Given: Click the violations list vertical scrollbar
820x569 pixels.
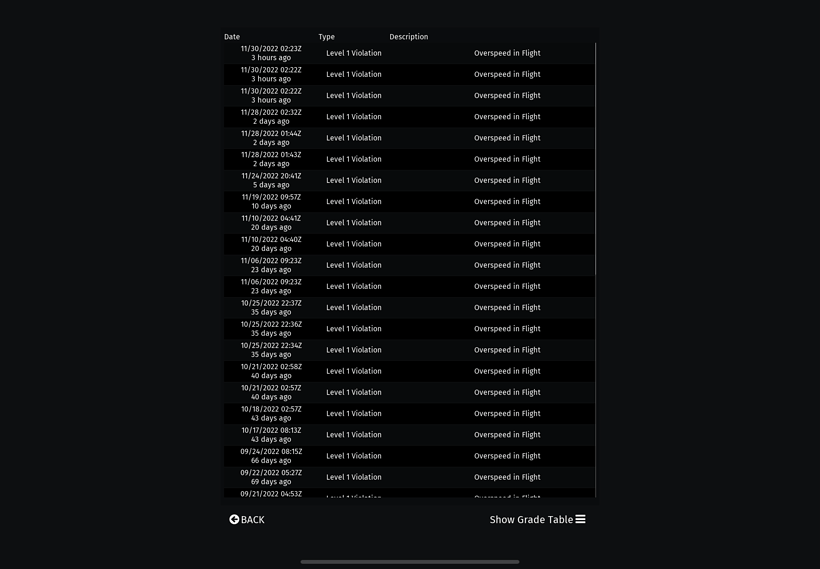Looking at the screenshot, I should (595, 159).
